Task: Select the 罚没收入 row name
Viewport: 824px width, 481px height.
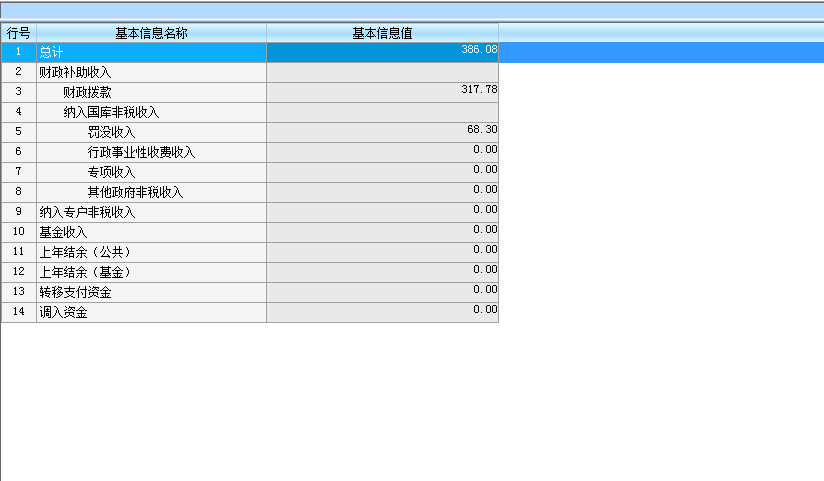Action: point(111,132)
